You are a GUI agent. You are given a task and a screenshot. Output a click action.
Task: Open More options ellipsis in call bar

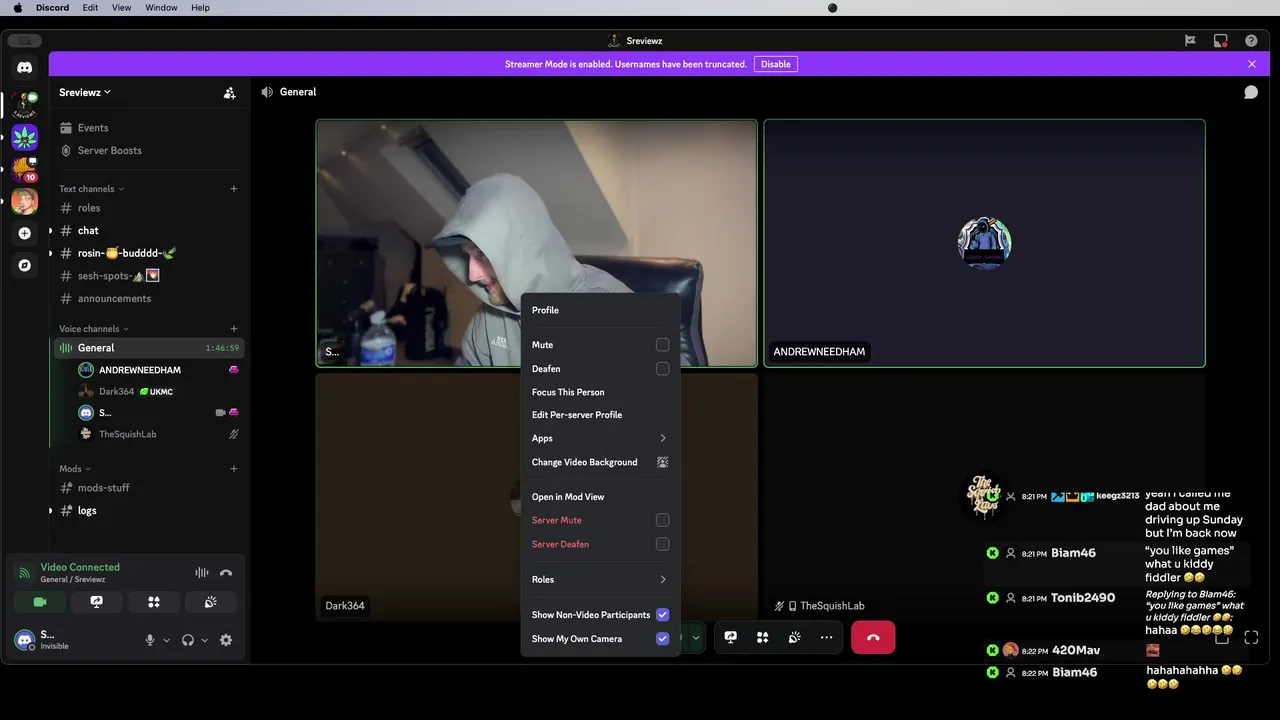(x=826, y=637)
